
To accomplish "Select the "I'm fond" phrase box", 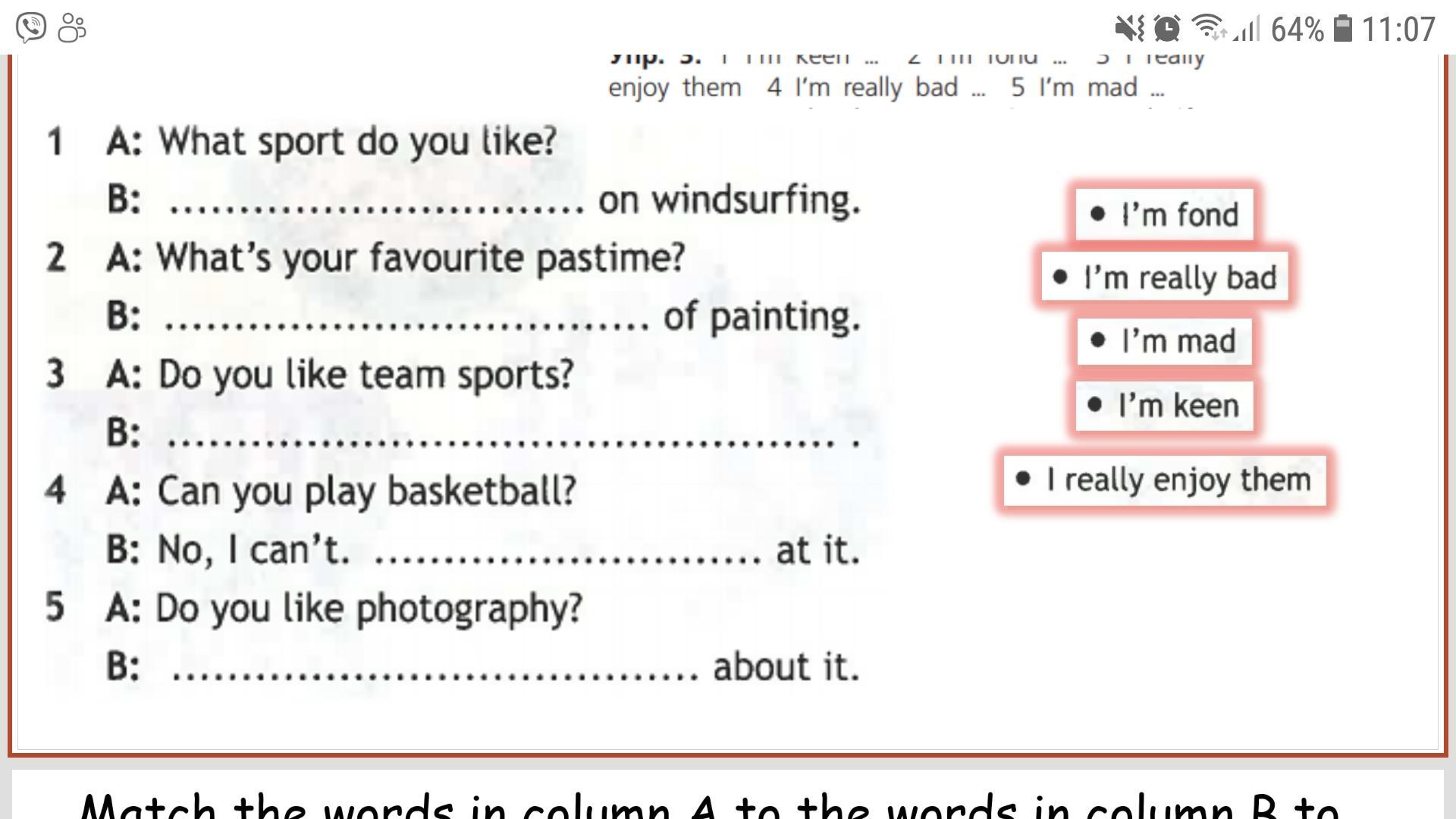I will (1164, 215).
